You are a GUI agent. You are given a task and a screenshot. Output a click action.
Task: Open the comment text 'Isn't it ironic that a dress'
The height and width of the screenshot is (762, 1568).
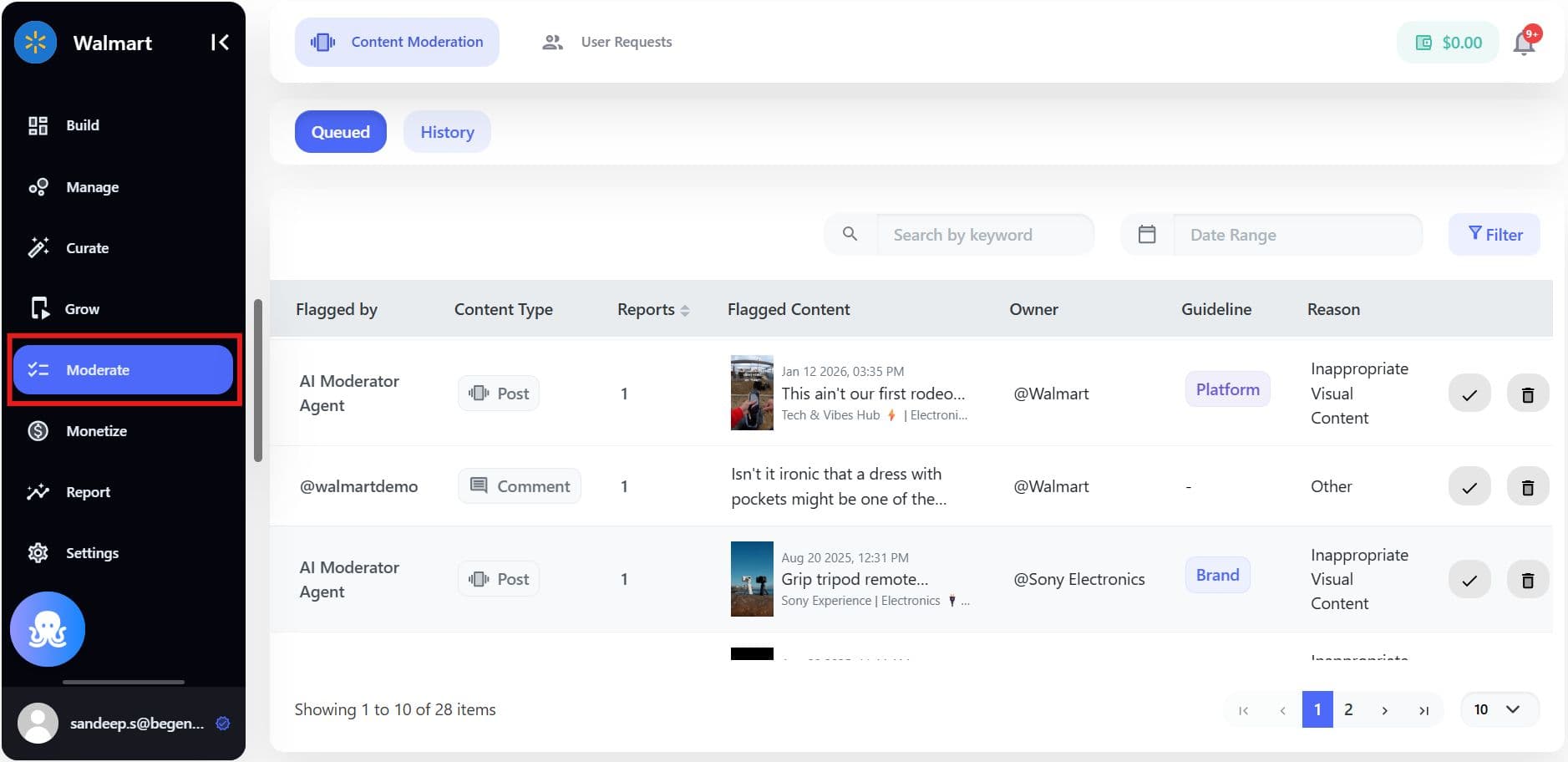tap(838, 486)
